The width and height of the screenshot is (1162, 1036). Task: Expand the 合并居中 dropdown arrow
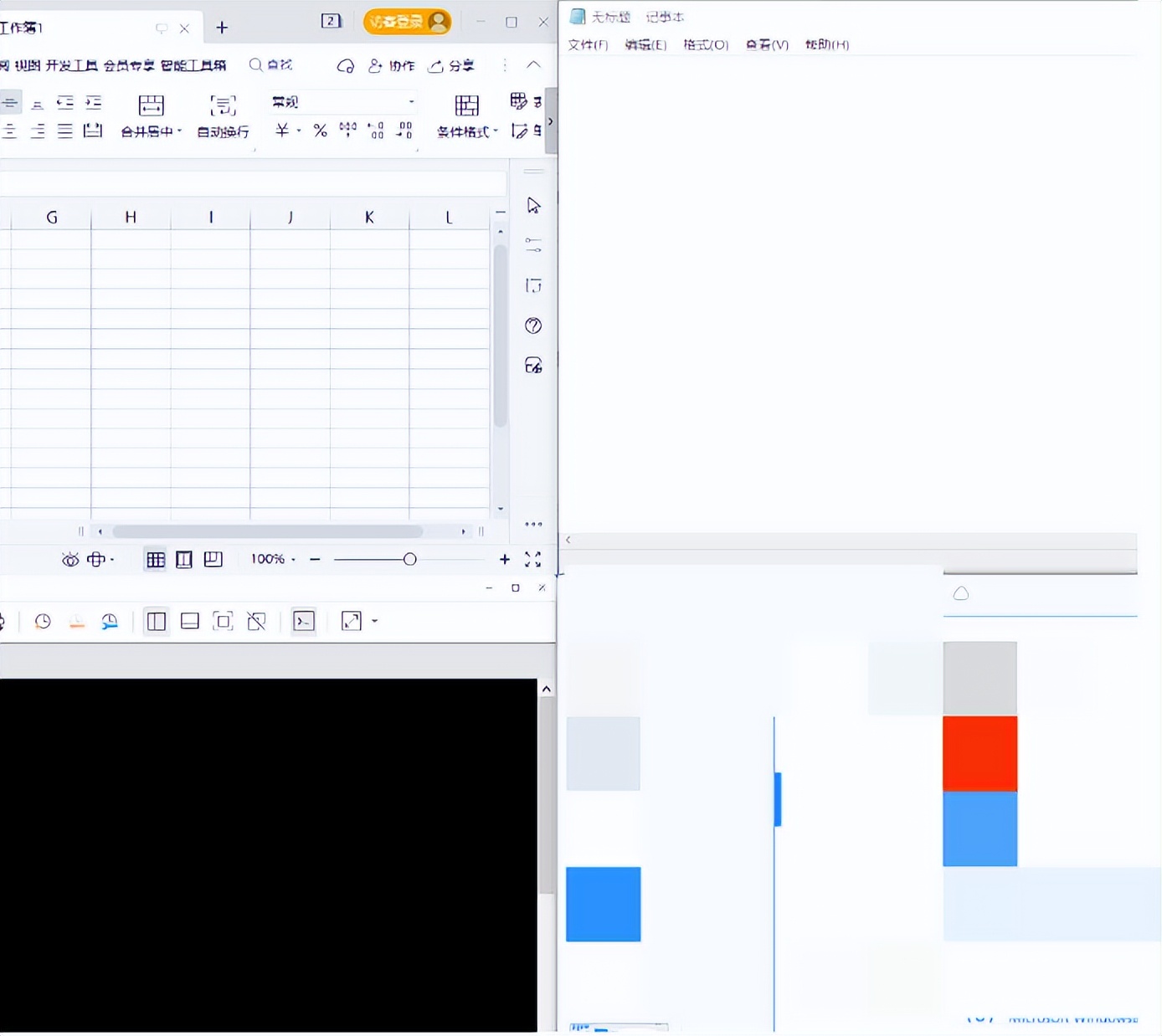(x=180, y=131)
